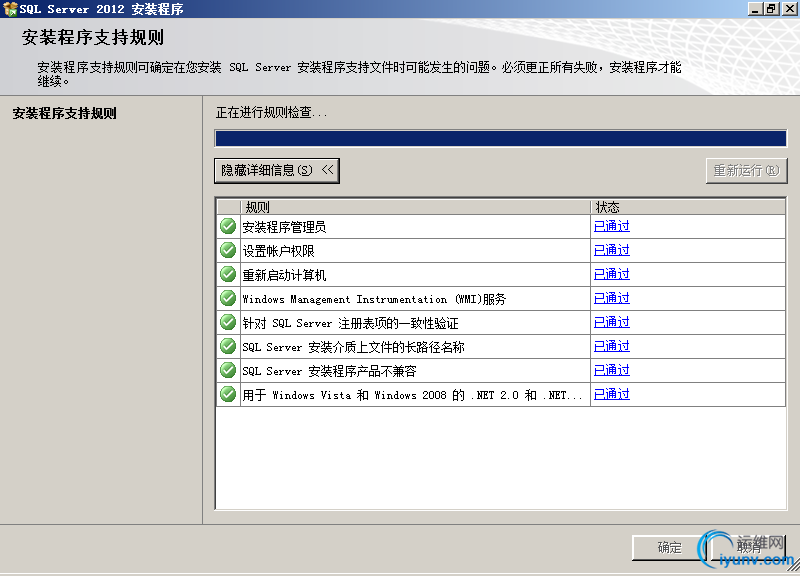800x576 pixels.
Task: Open 已通过 link for 安装程序产品不兼容
Action: (x=612, y=370)
